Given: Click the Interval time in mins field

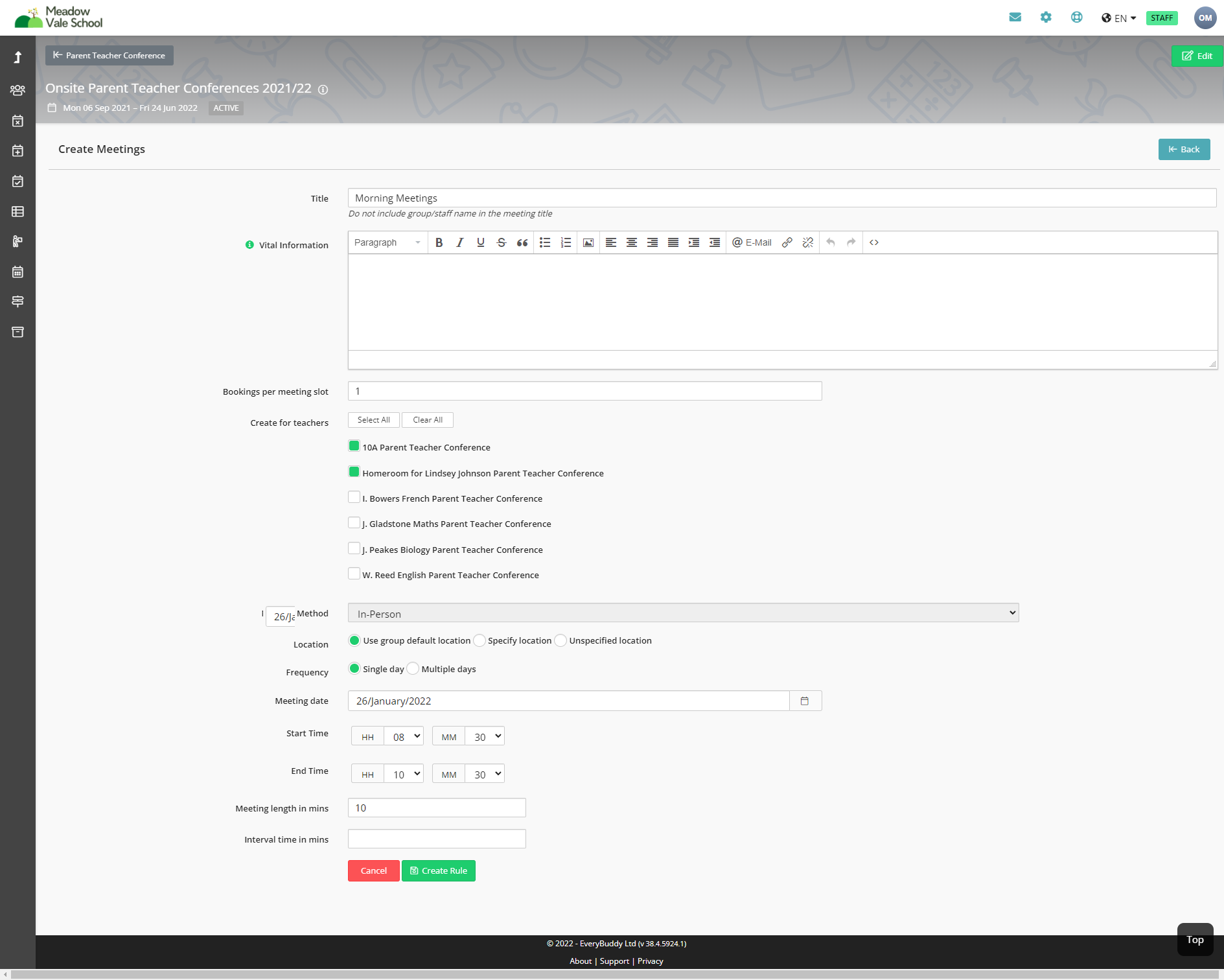Looking at the screenshot, I should [437, 839].
